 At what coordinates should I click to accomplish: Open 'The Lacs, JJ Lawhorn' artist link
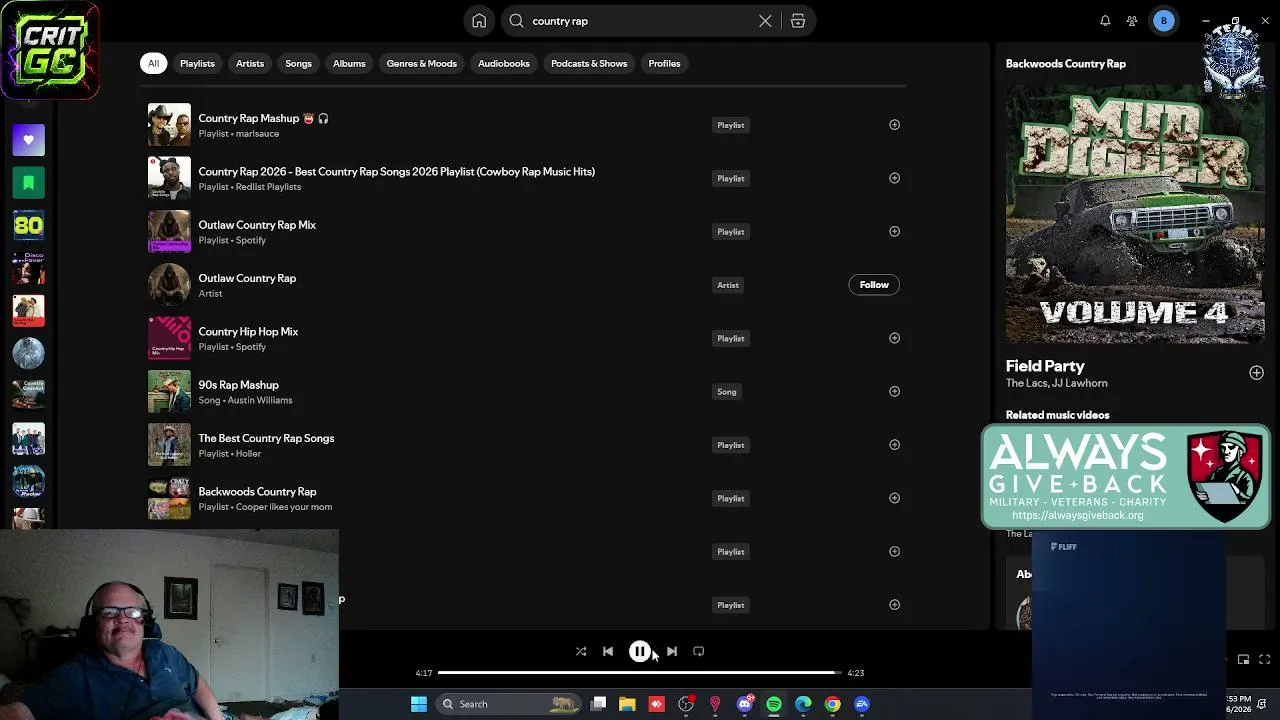(x=1056, y=383)
